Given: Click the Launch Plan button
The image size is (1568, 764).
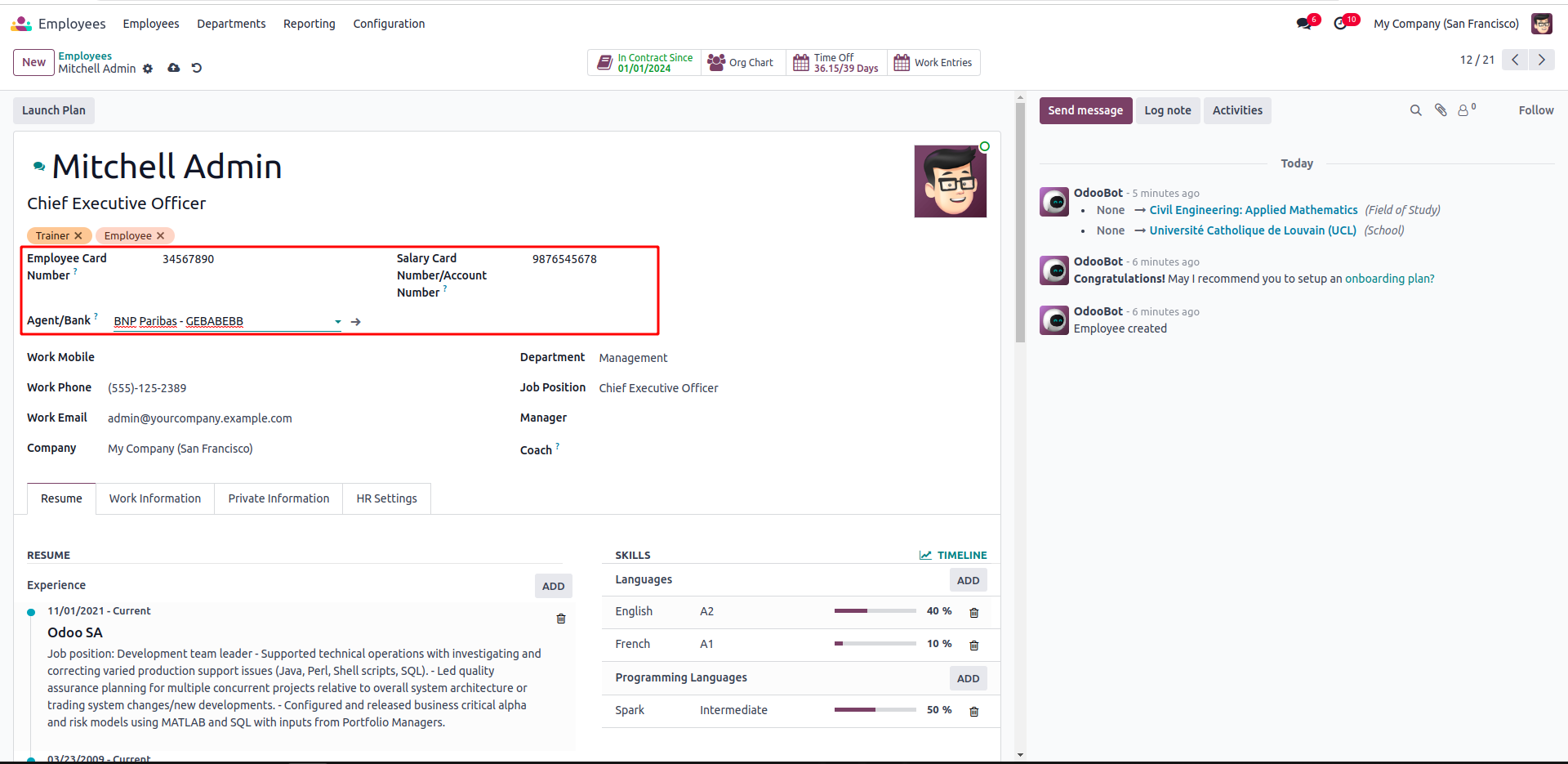Looking at the screenshot, I should pyautogui.click(x=54, y=110).
